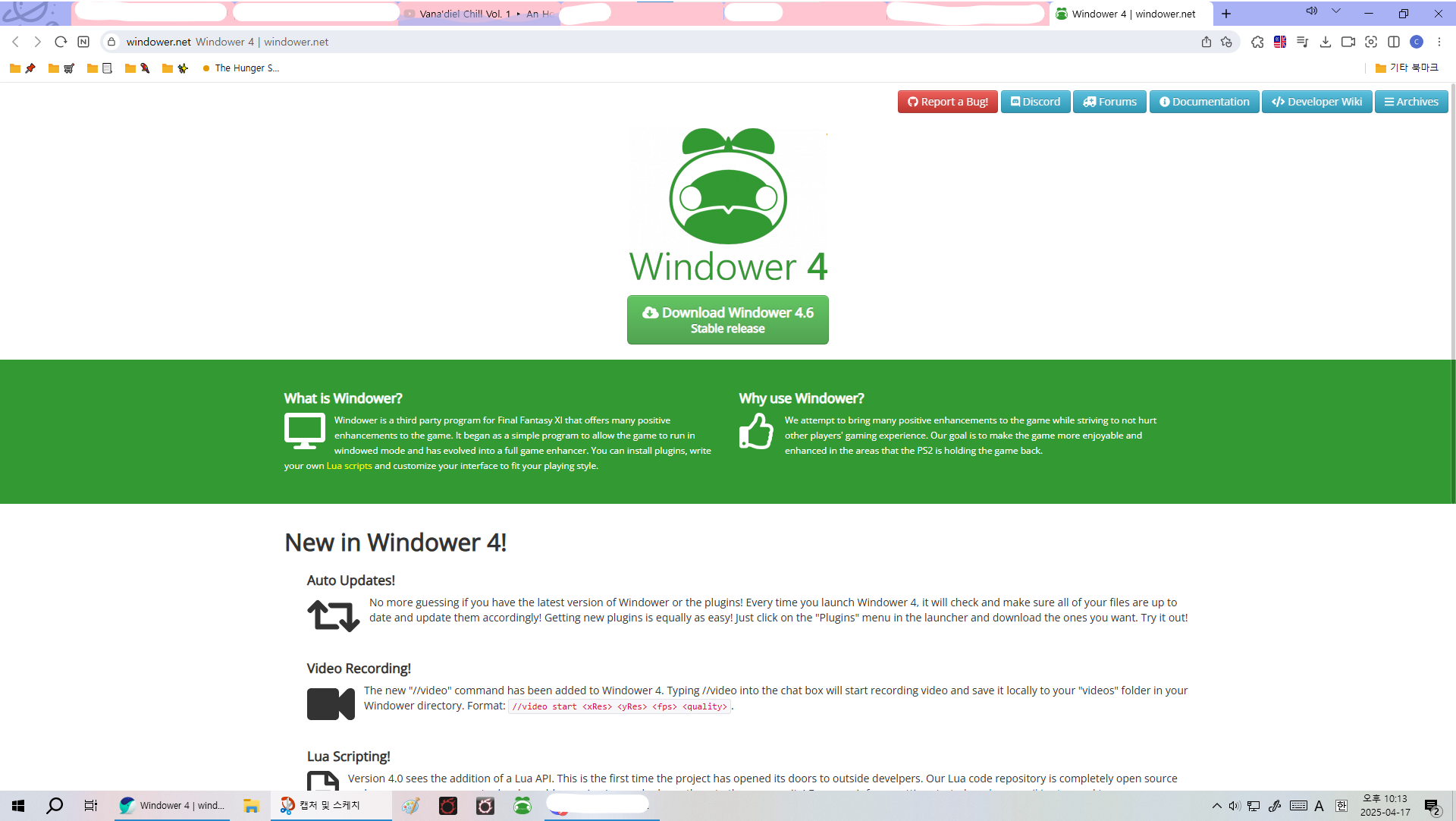1456x821 pixels.
Task: Expand the tab search chevron
Action: (x=1335, y=11)
